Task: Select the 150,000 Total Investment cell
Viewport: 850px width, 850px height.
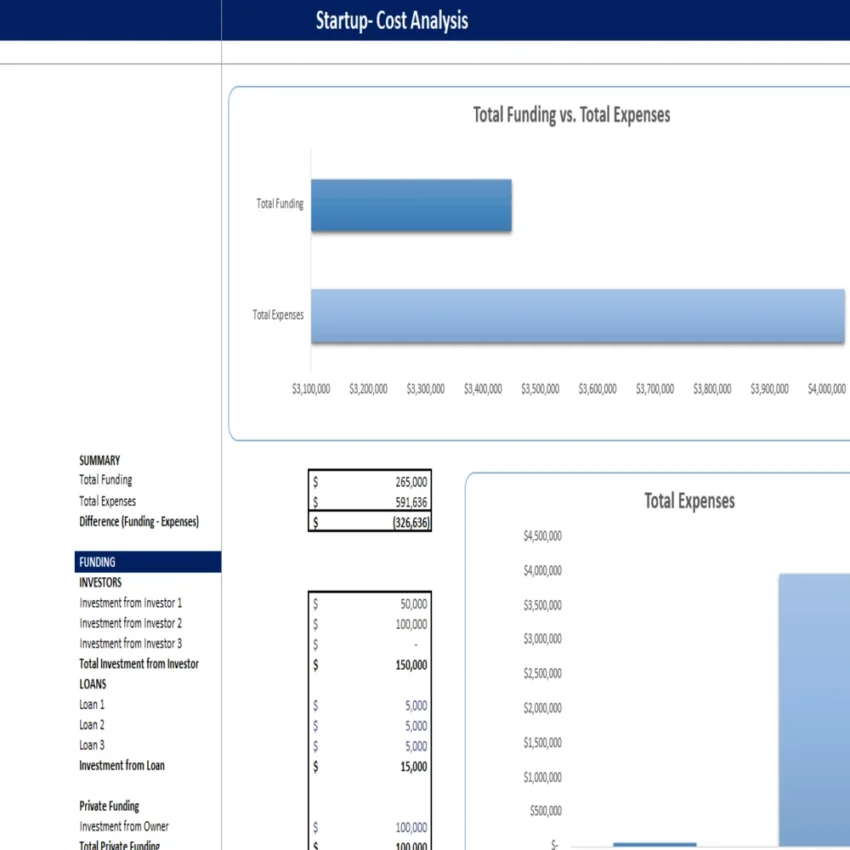Action: coord(370,664)
